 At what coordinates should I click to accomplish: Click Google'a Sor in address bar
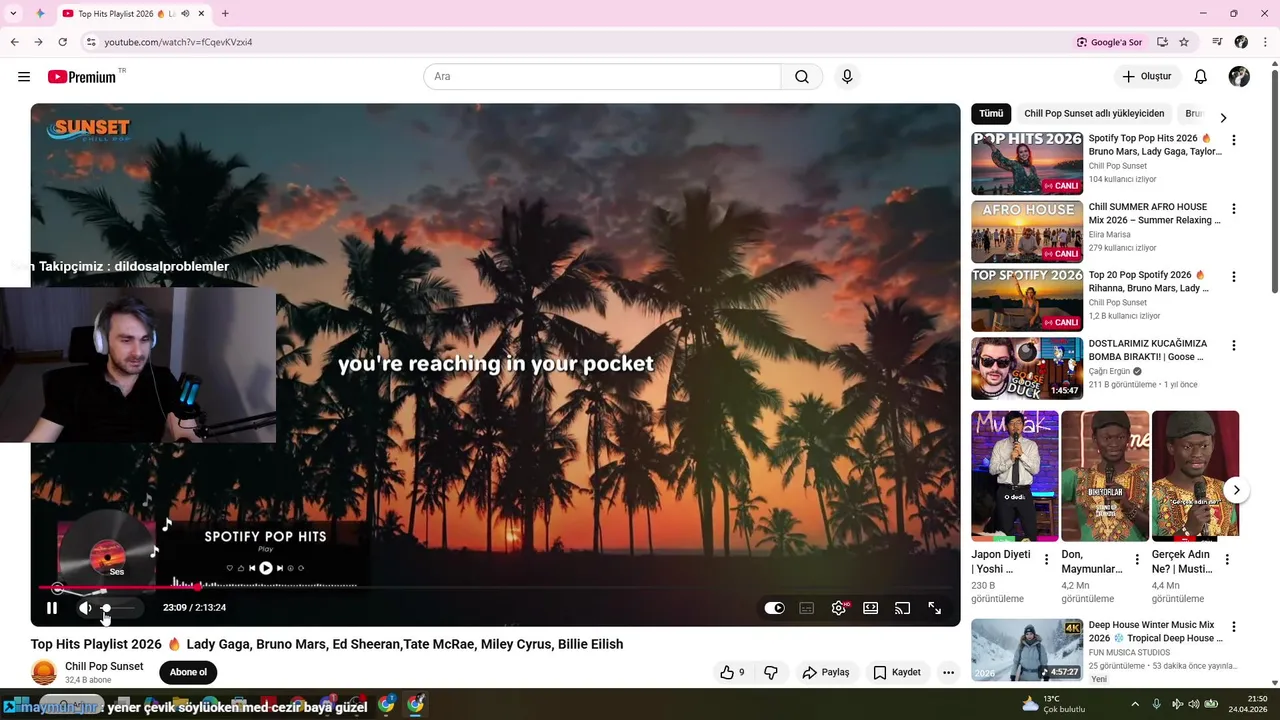click(1109, 42)
